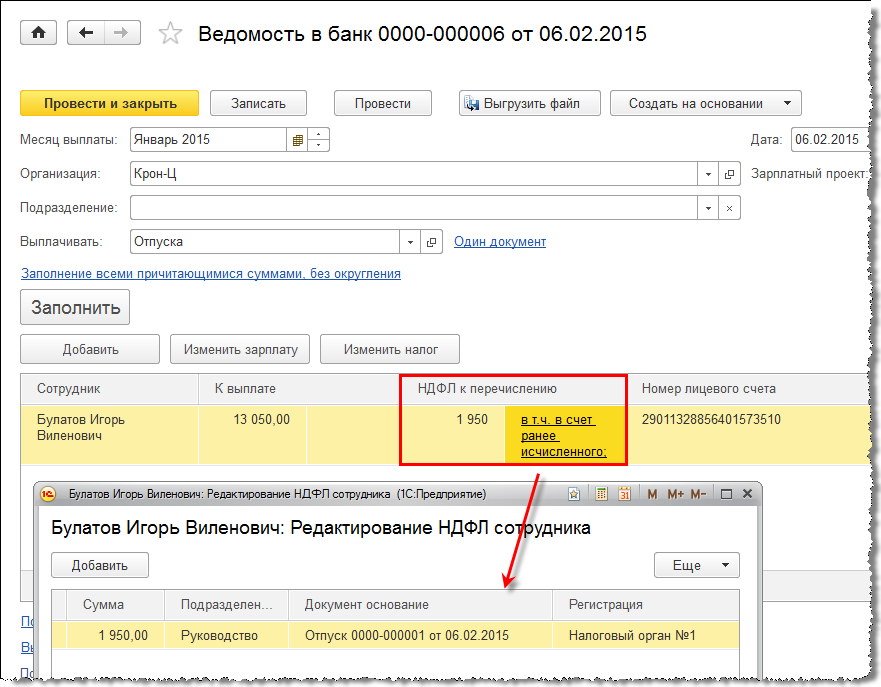
Task: Open the Еще menu in popup
Action: pyautogui.click(x=696, y=565)
